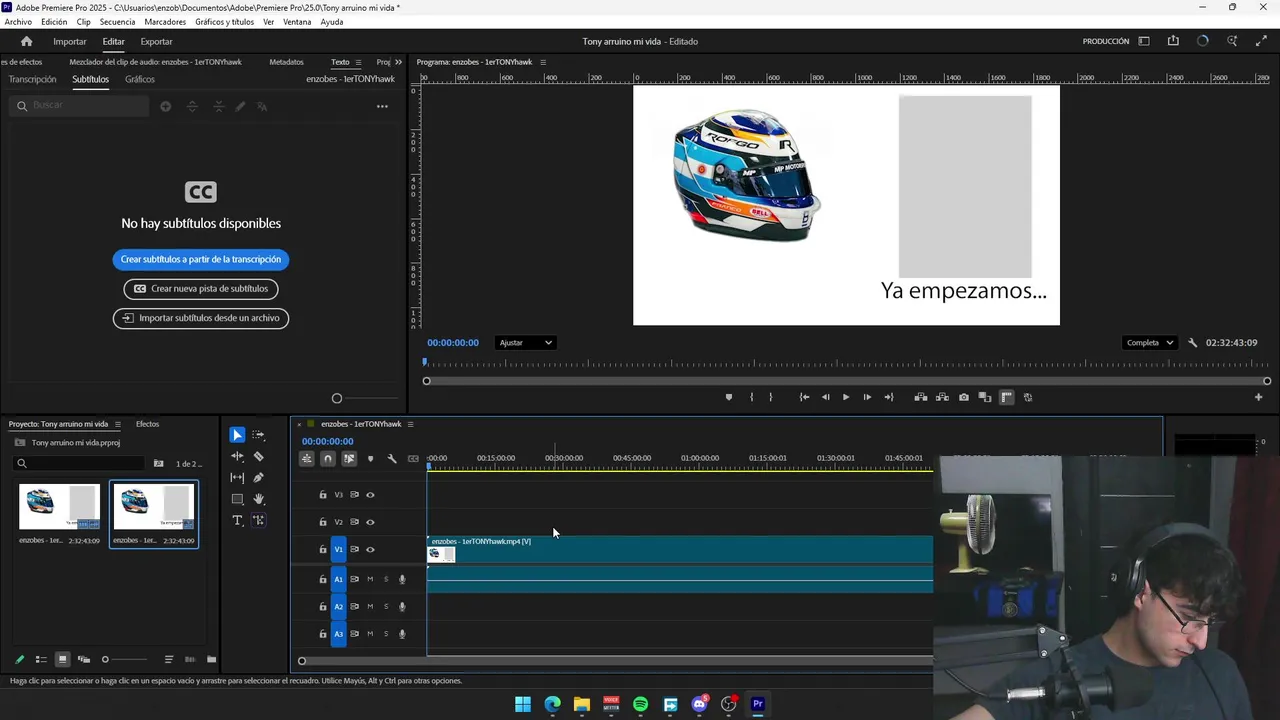Image resolution: width=1280 pixels, height=720 pixels.
Task: Toggle visibility eye for track V3
Action: pyautogui.click(x=370, y=495)
